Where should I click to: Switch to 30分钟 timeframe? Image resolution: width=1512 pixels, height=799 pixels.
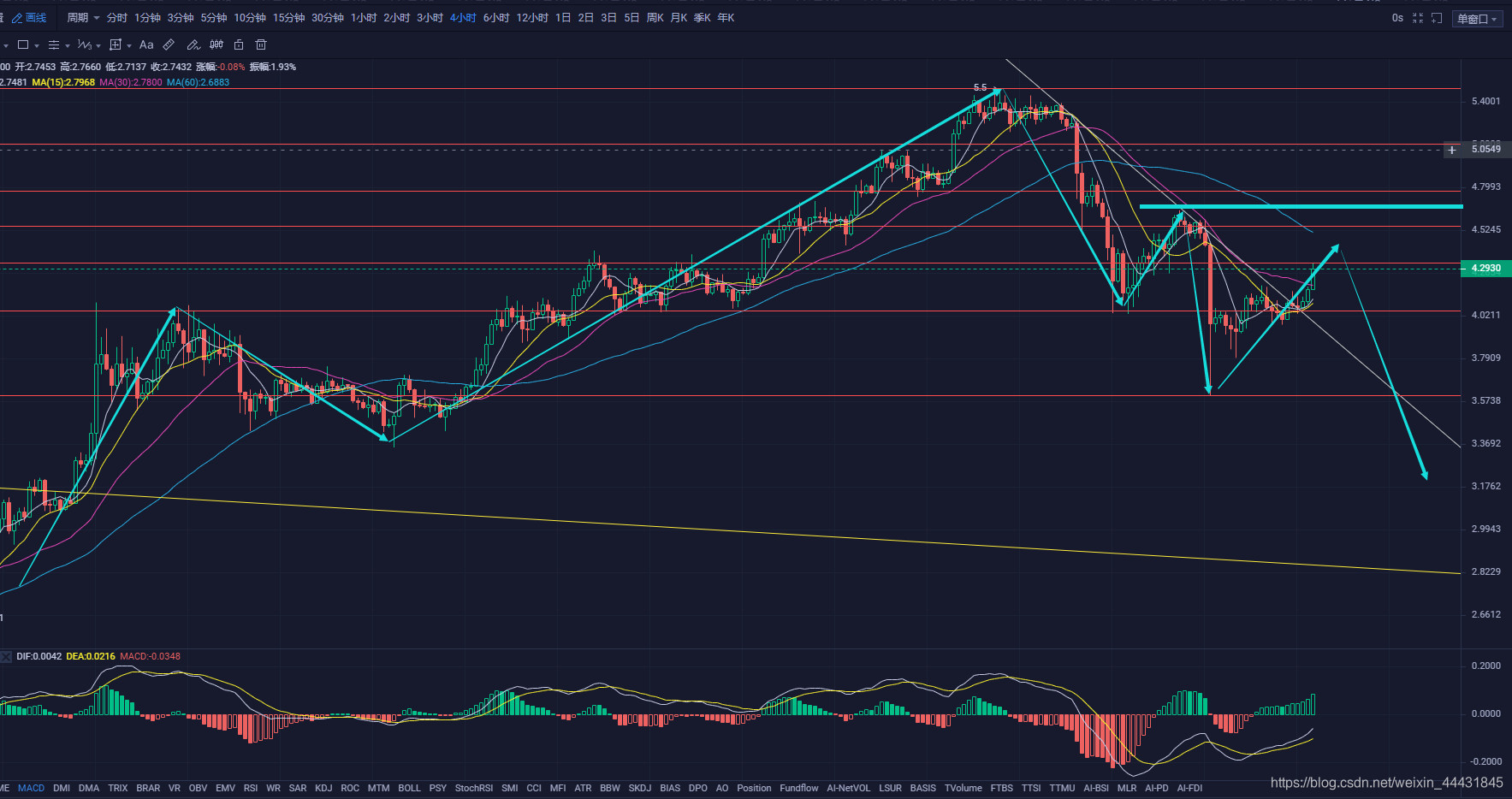click(328, 18)
